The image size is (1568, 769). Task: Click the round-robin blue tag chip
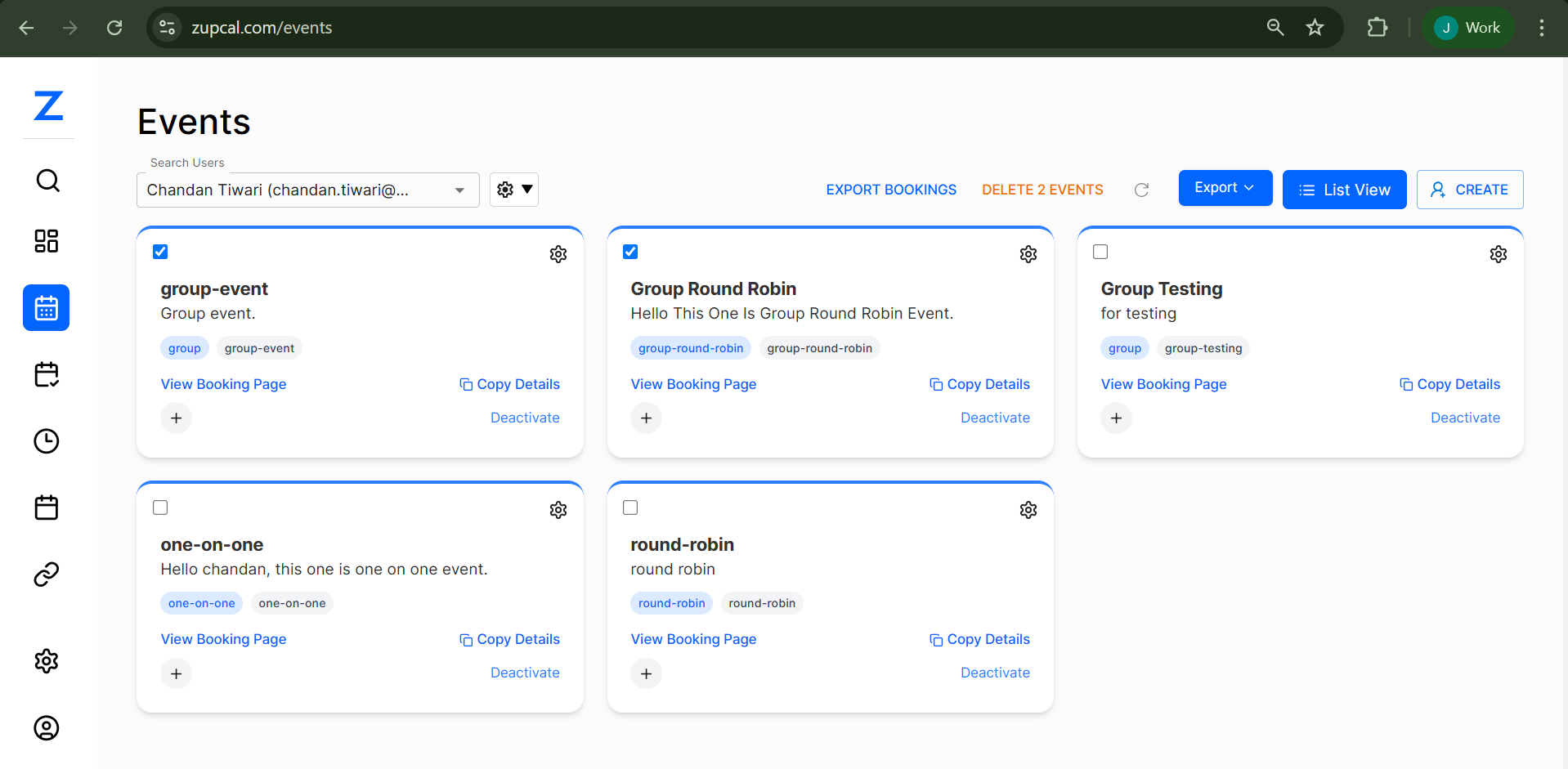pyautogui.click(x=671, y=603)
